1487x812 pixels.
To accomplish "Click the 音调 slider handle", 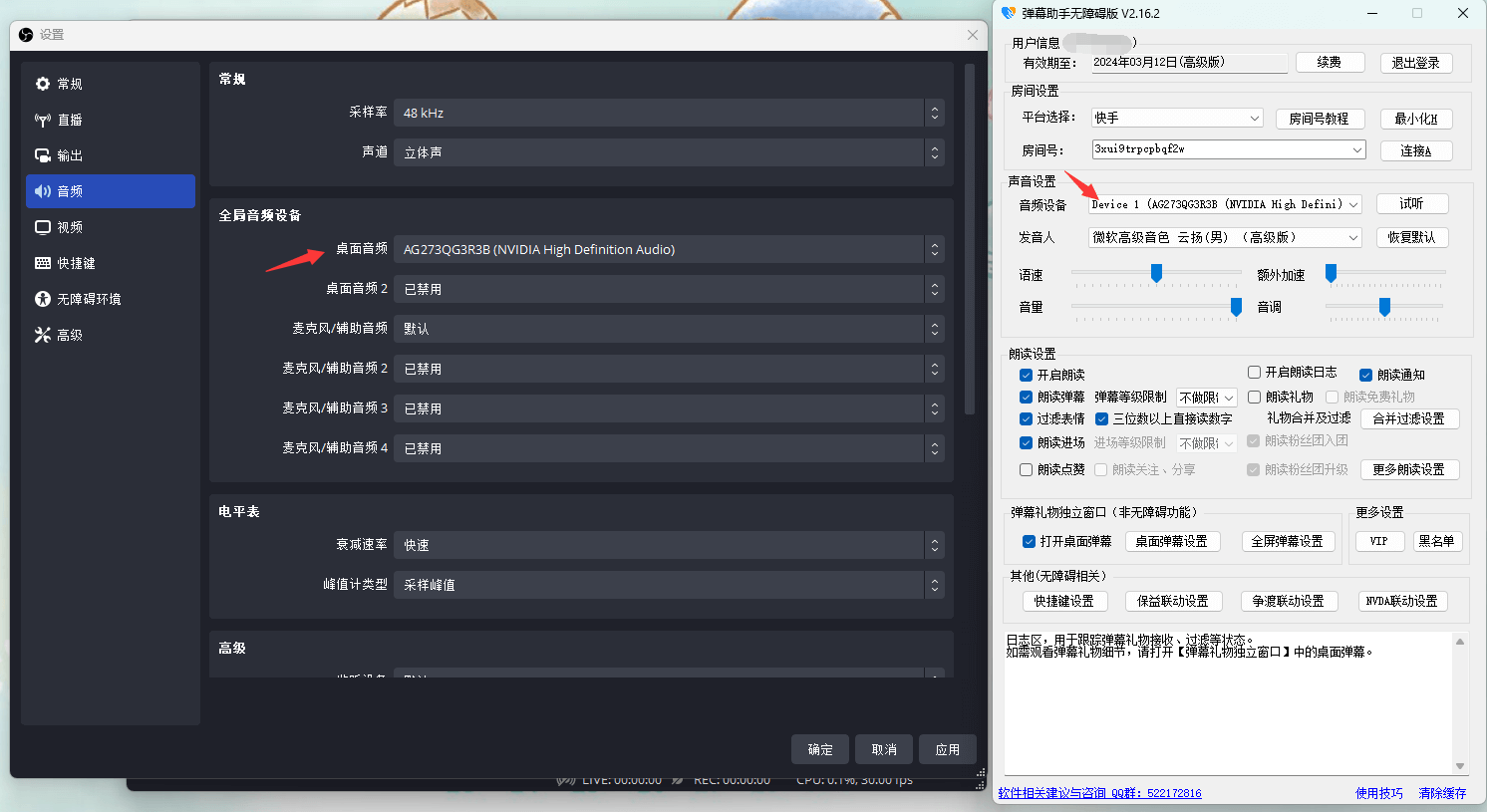I will point(1384,307).
